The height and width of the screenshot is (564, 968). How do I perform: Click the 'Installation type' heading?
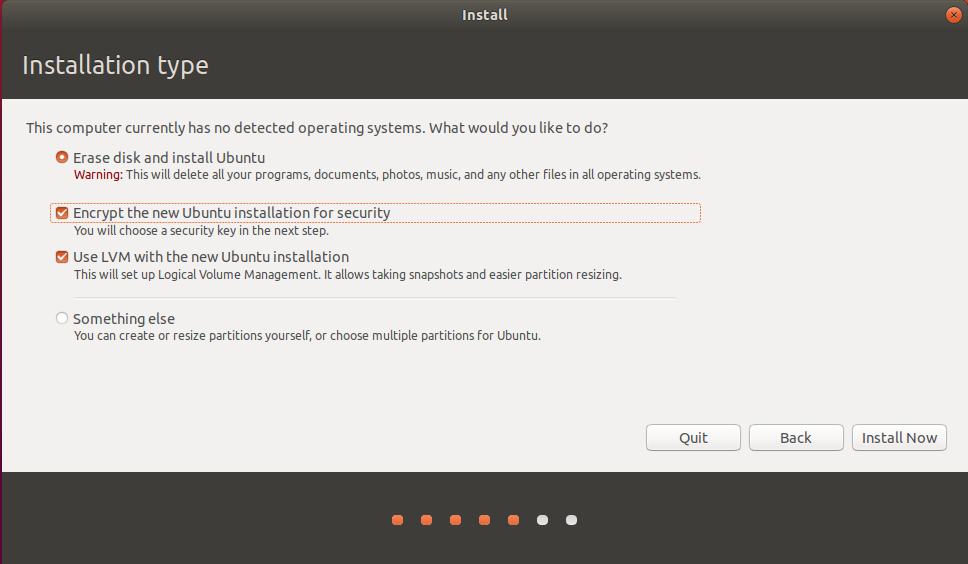(x=115, y=65)
